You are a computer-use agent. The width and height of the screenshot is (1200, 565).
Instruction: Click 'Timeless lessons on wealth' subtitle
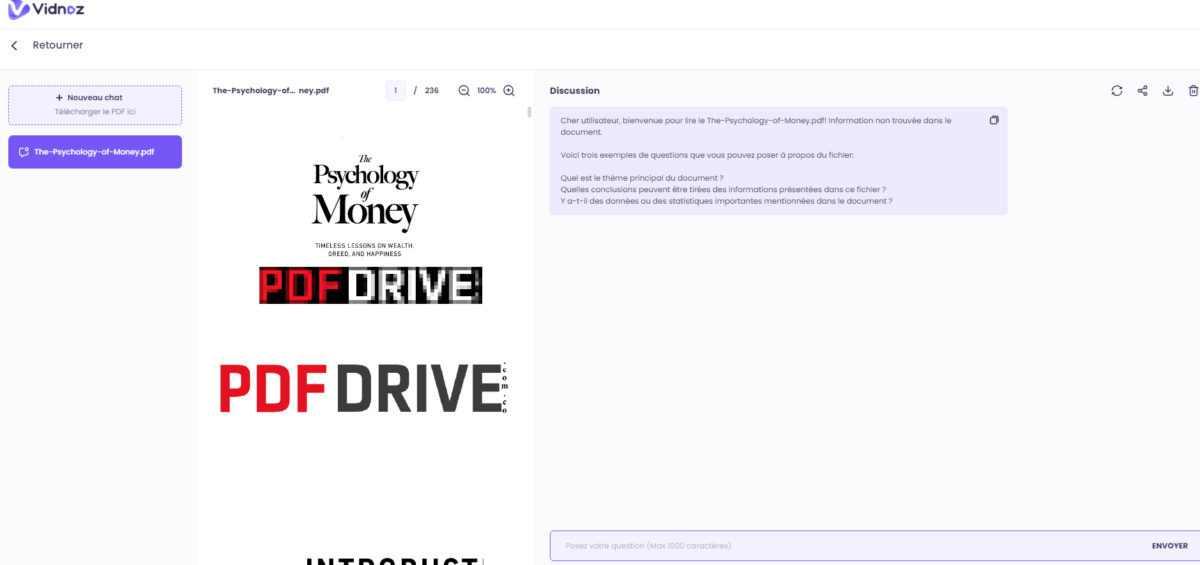[364, 249]
